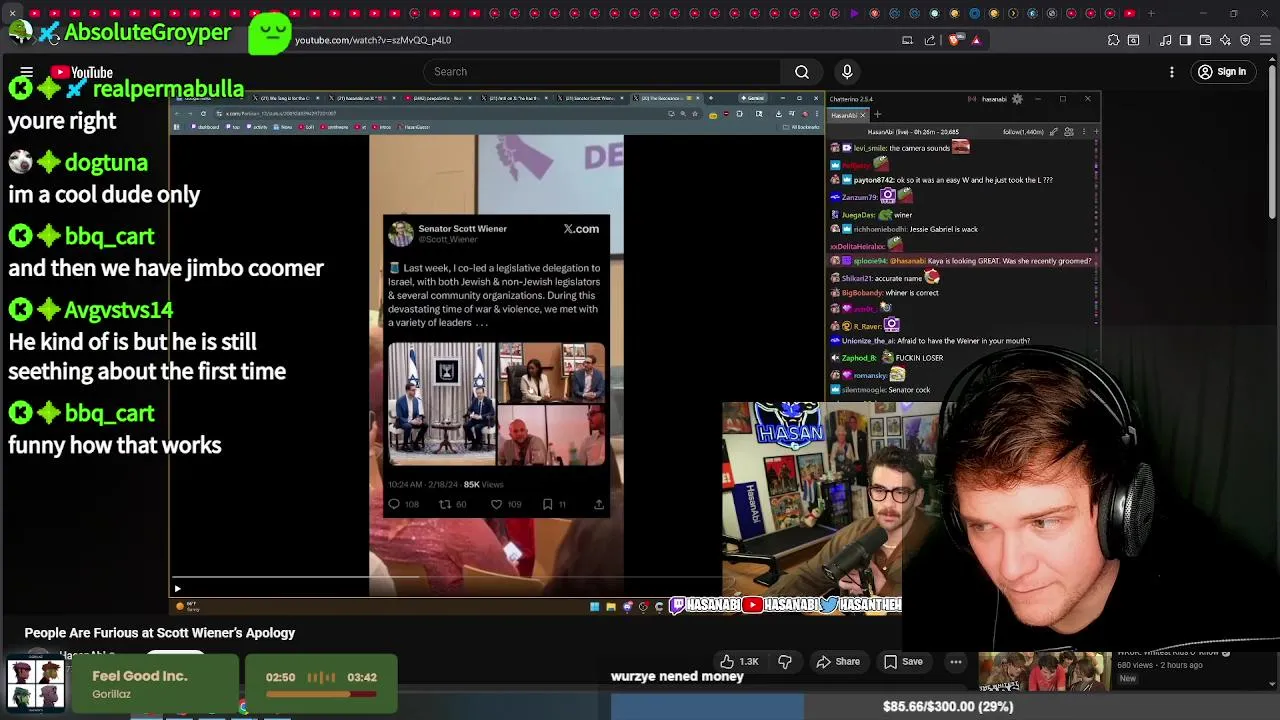Open the Brave Wallet icon
The width and height of the screenshot is (1280, 720).
click(1205, 40)
